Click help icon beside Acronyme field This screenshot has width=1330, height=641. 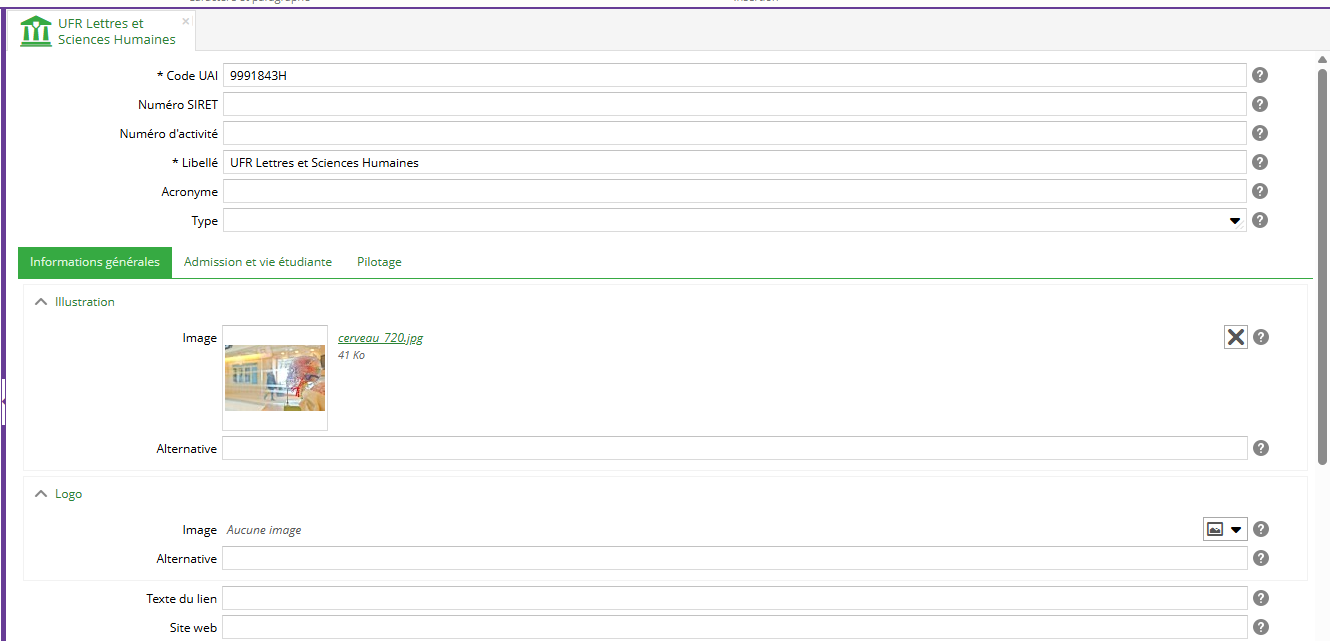[x=1260, y=191]
